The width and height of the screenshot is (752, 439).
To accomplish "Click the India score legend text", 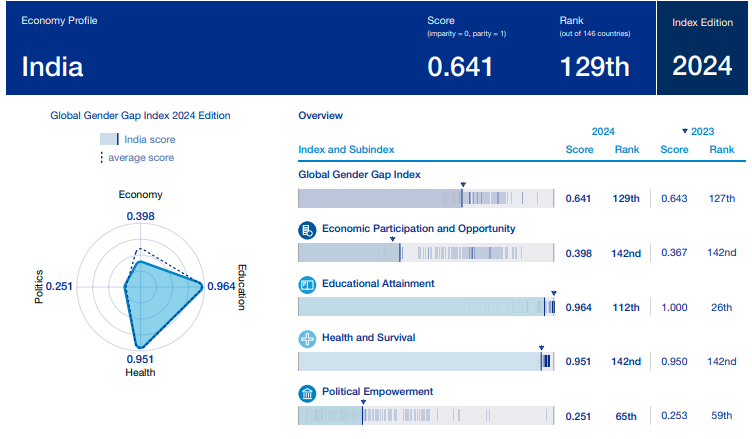I will 150,140.
